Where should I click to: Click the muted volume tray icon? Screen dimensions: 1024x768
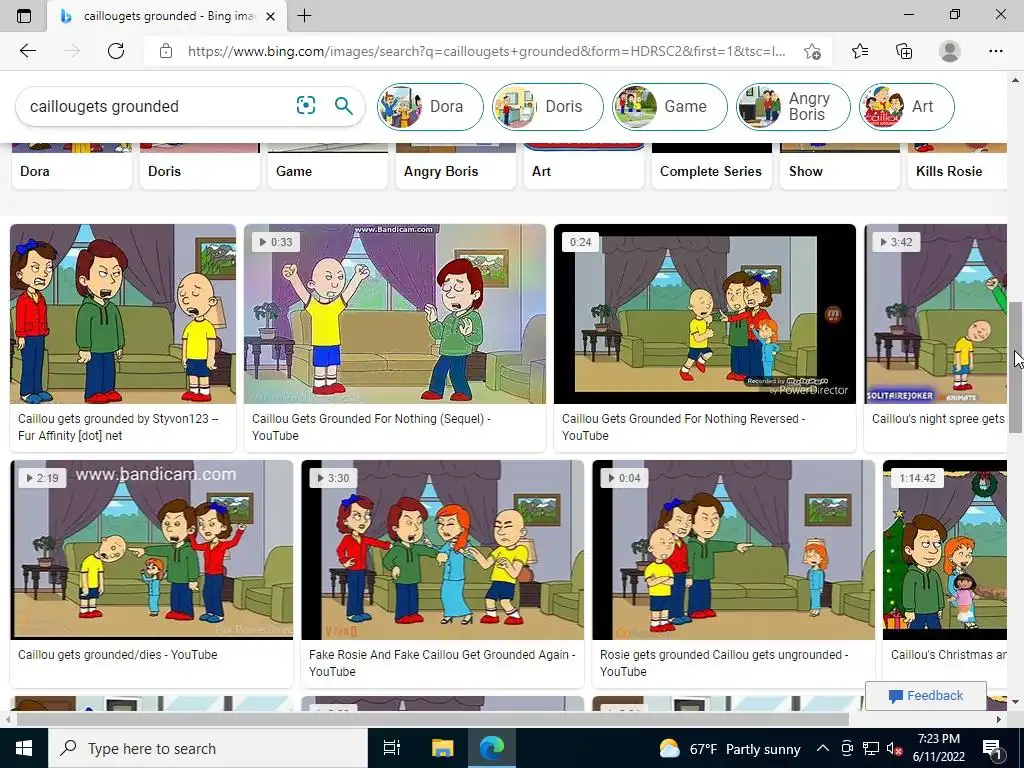tap(895, 748)
